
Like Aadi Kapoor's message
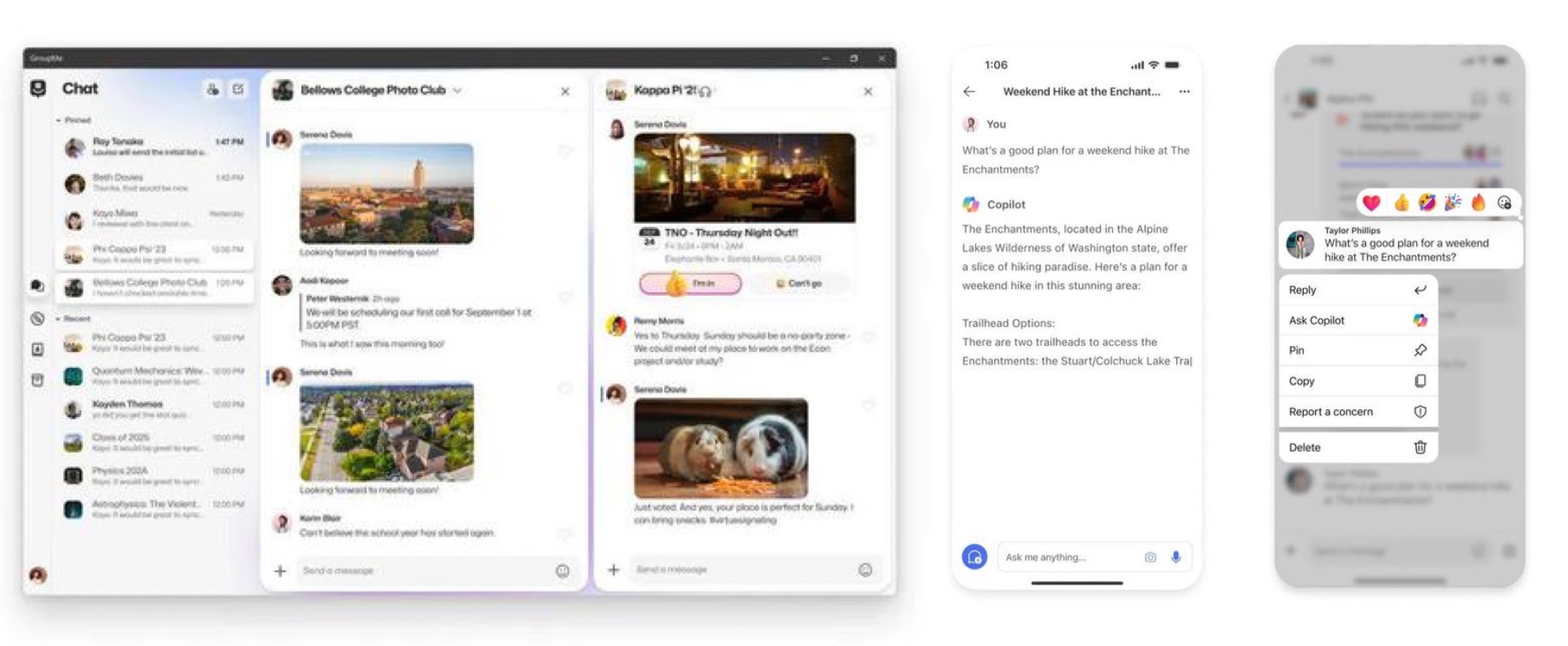coord(564,297)
